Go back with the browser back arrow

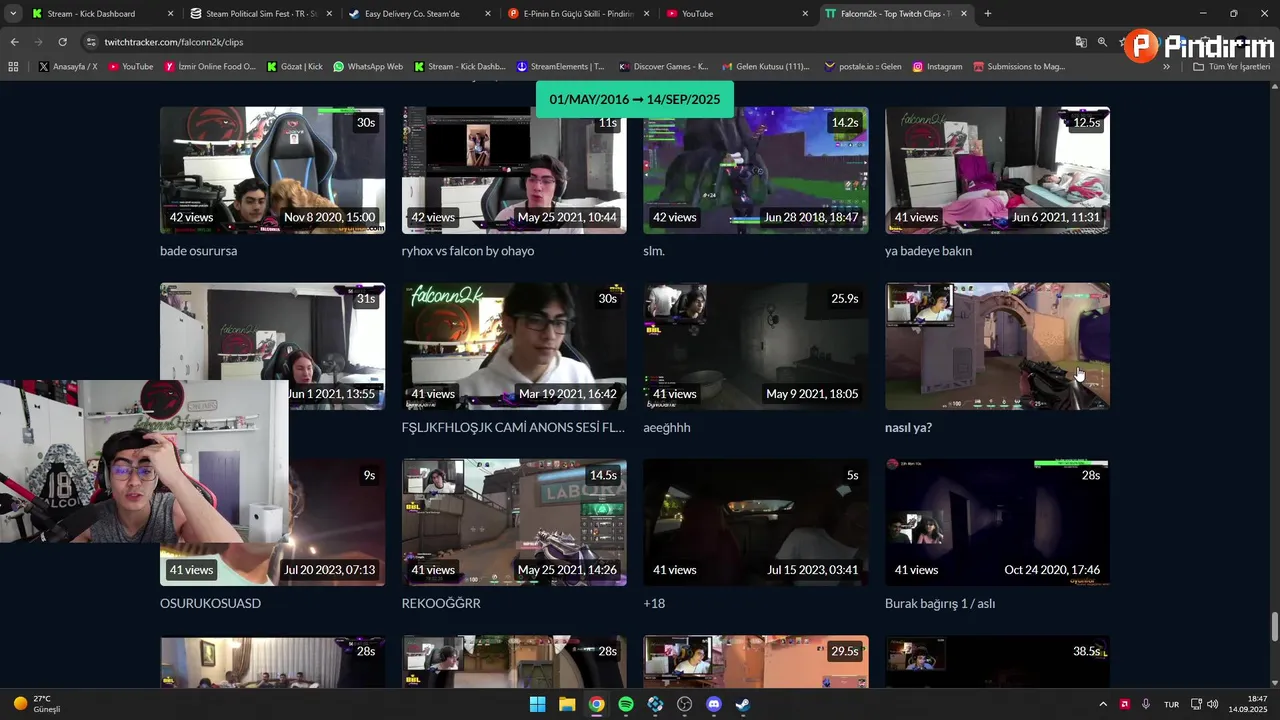coord(14,42)
